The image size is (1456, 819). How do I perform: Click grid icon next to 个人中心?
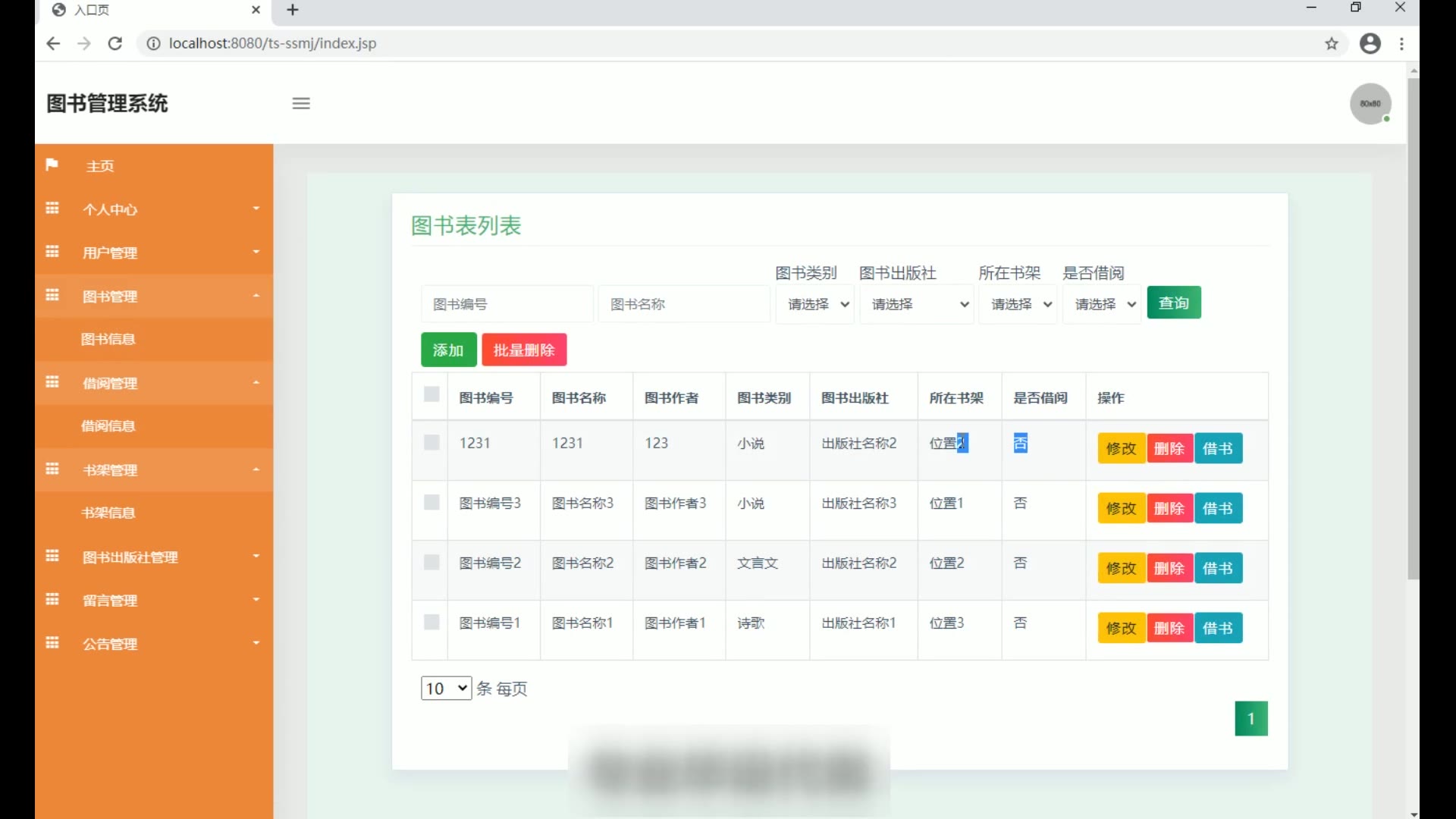point(52,209)
